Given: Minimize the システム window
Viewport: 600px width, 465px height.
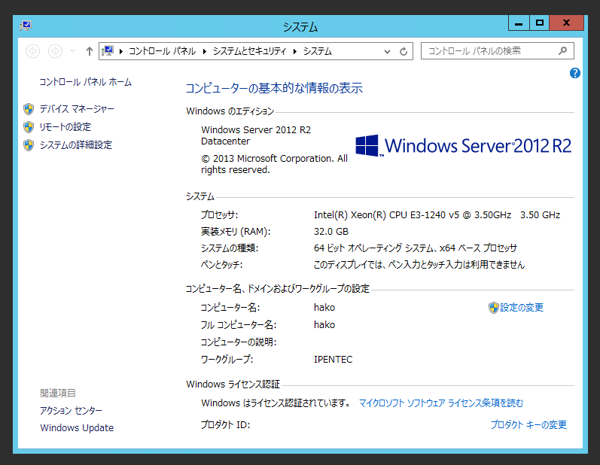Looking at the screenshot, I should pyautogui.click(x=519, y=23).
